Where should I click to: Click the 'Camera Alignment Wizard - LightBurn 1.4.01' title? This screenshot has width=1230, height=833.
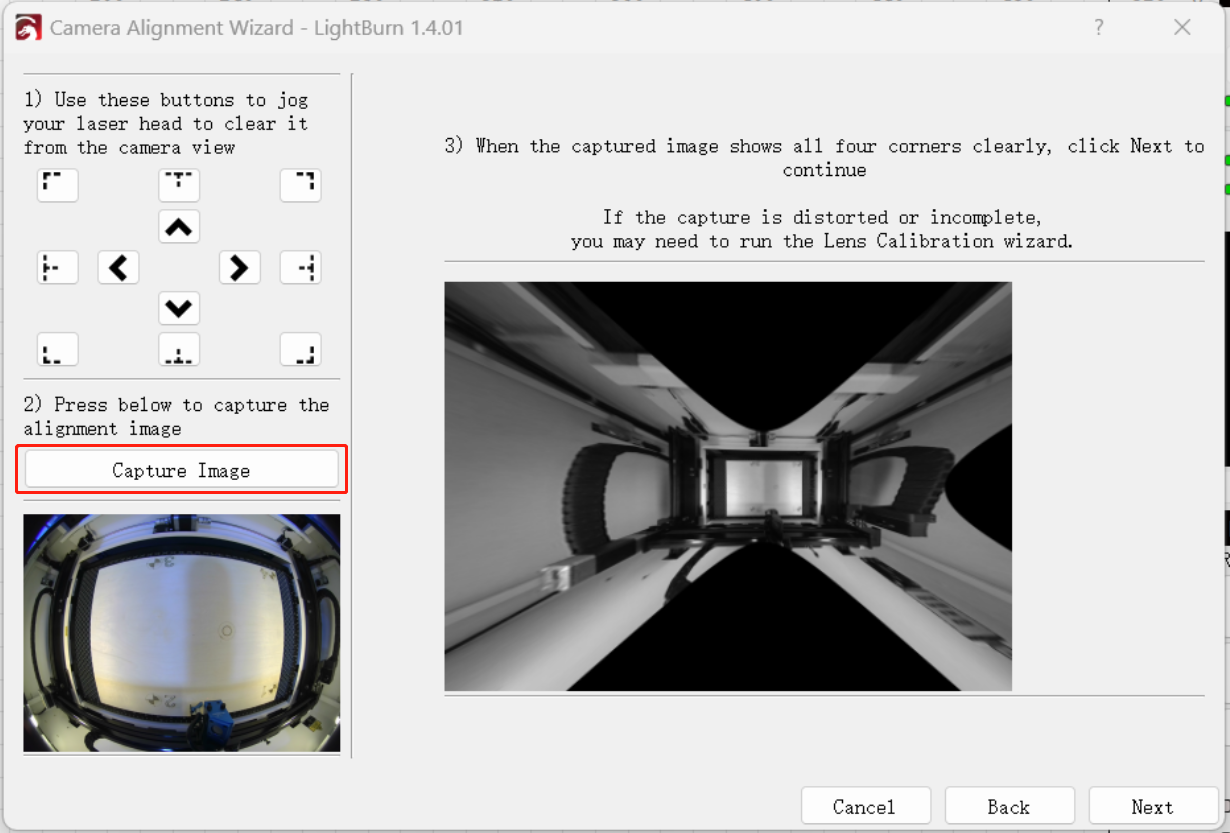(257, 27)
